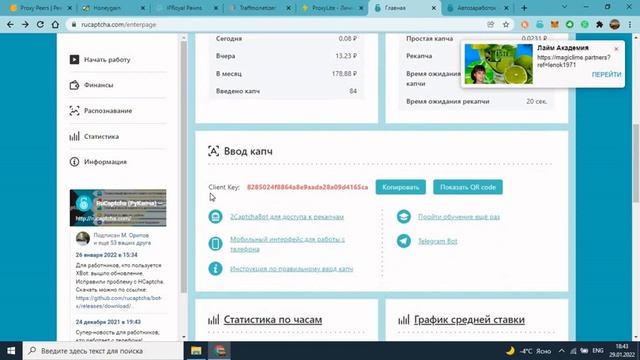
Task: Go forward in browser history
Action: 25,24
